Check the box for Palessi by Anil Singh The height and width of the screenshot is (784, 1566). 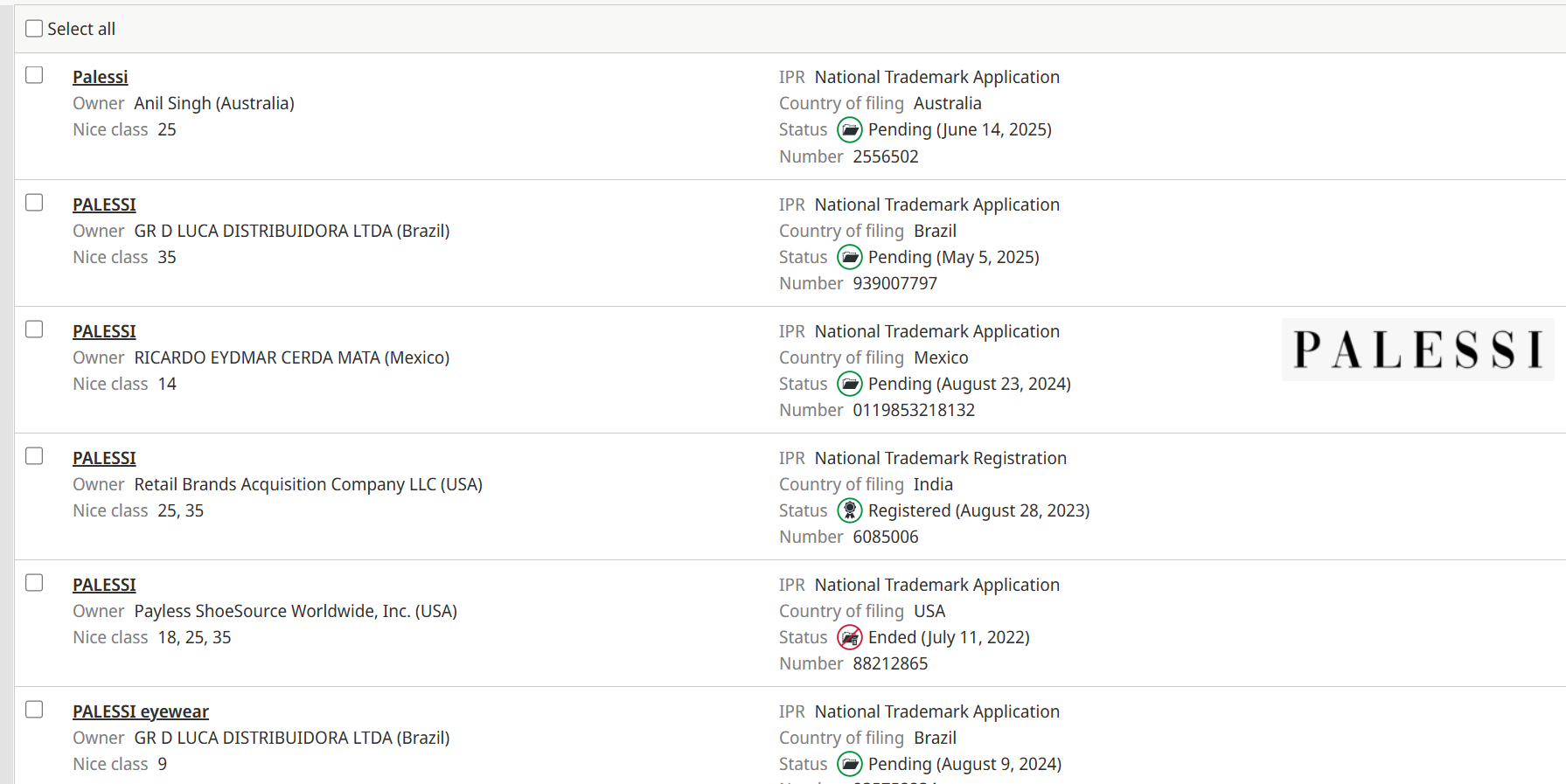click(x=34, y=75)
